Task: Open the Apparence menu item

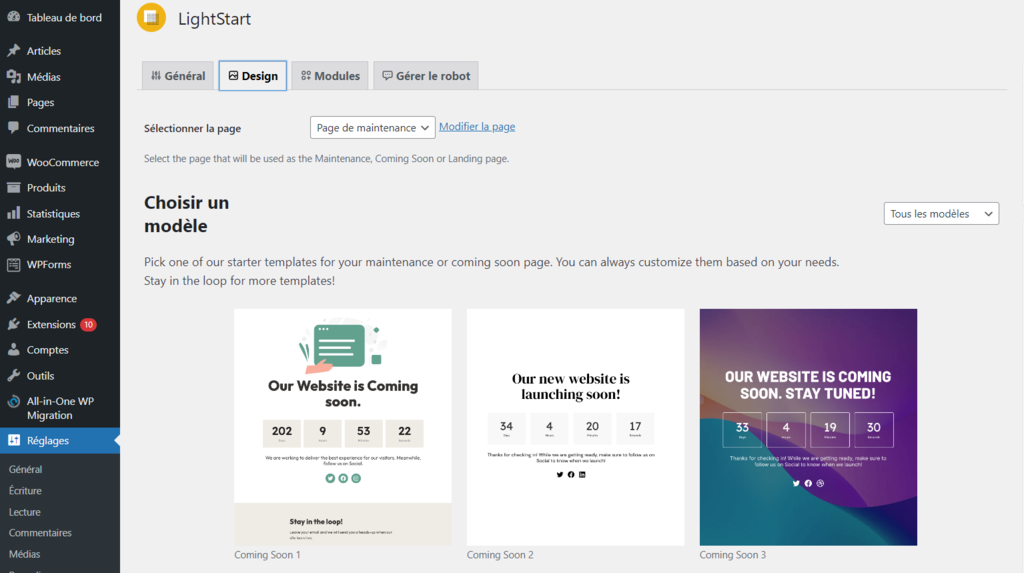Action: pos(60,299)
